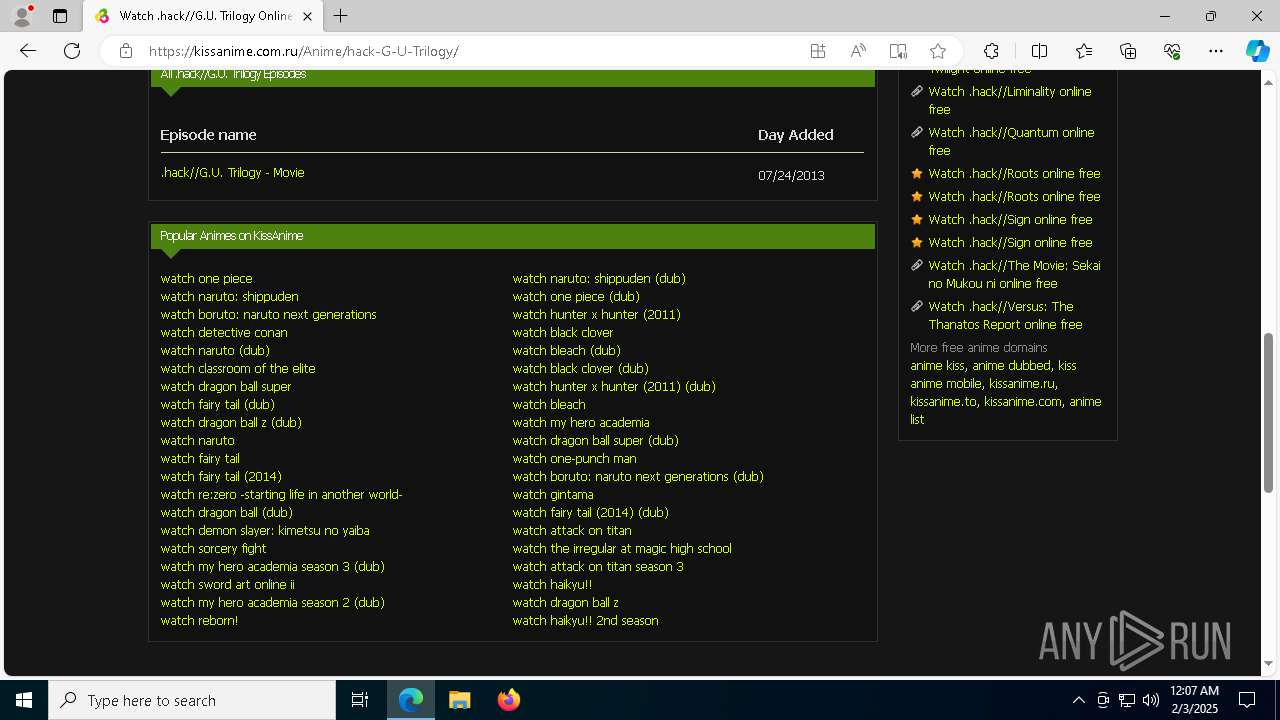Click the page vertical scrollbar thumb

1269,412
